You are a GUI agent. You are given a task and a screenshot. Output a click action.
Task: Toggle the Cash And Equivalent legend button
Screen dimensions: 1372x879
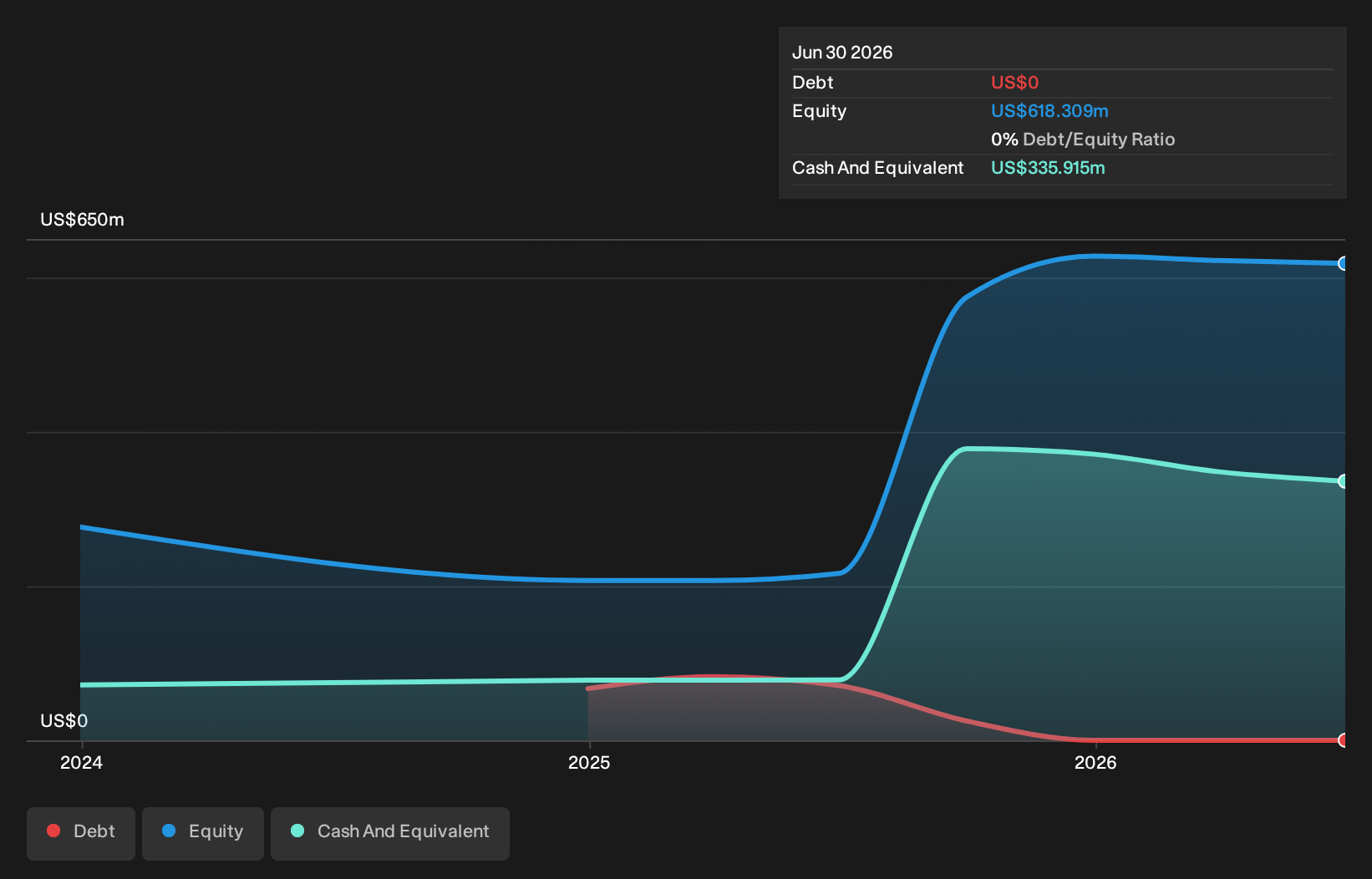click(390, 833)
